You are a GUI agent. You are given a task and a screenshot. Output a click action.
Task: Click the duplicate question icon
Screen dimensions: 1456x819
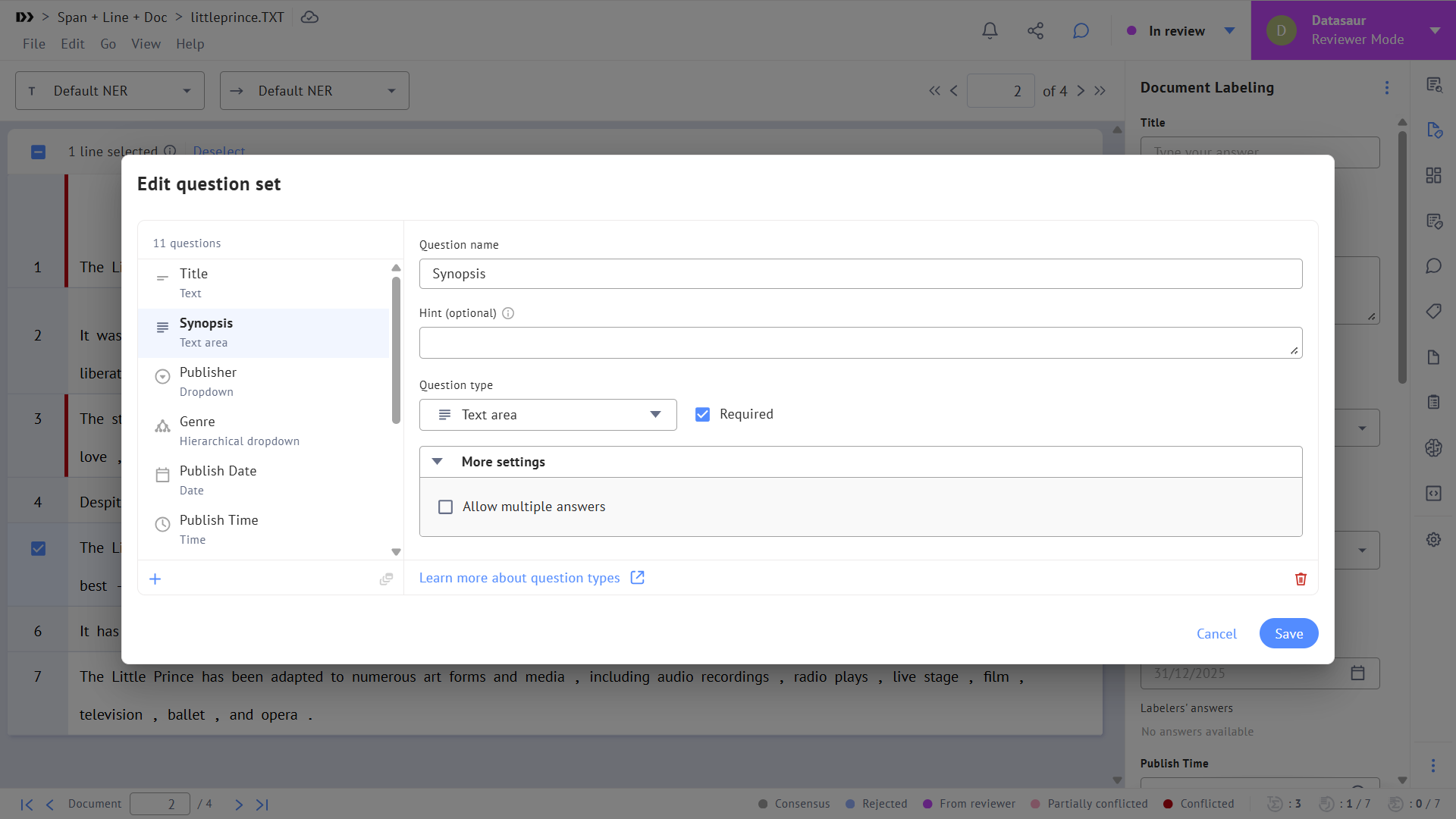click(x=386, y=579)
